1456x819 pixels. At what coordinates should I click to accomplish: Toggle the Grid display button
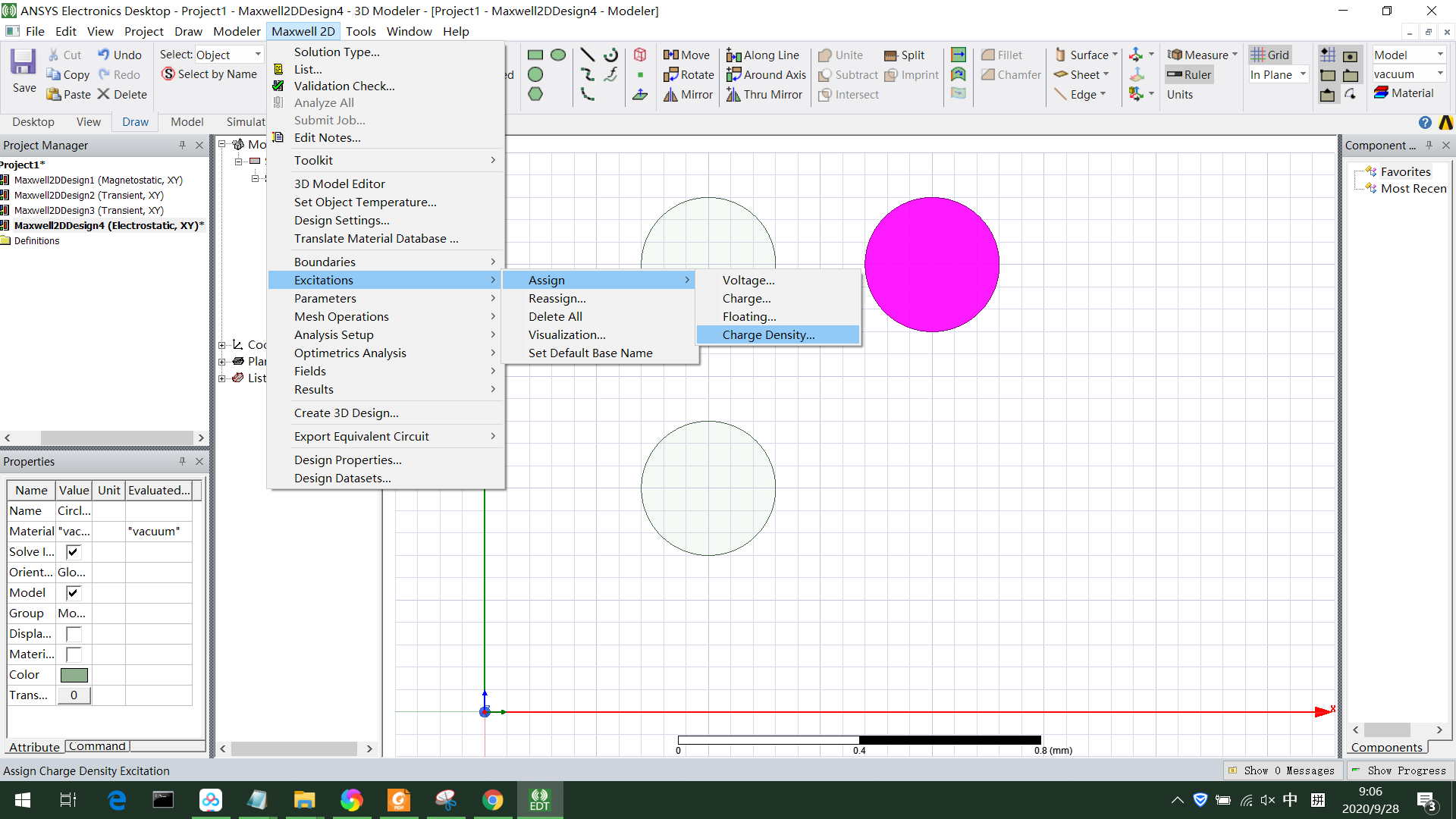point(1270,55)
